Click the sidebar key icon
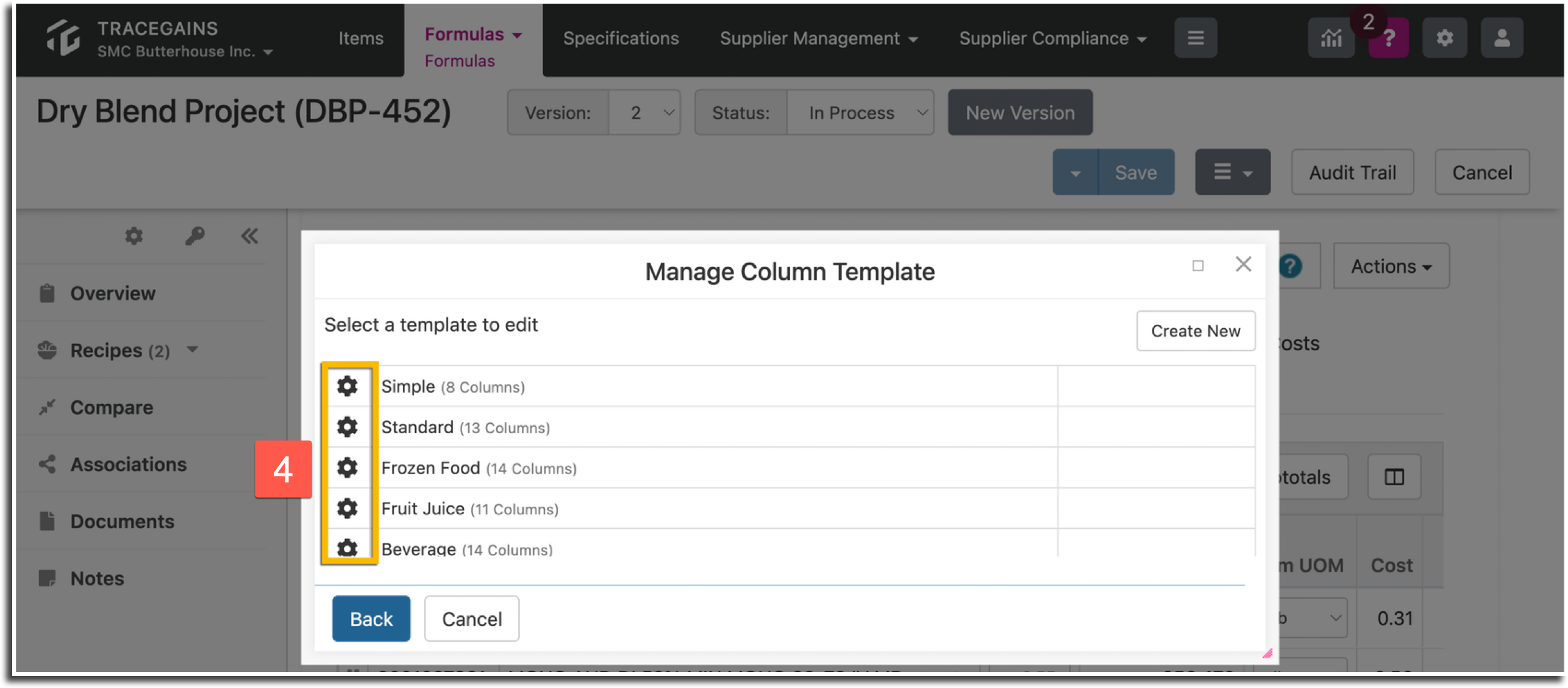This screenshot has height=688, width=1568. (195, 236)
